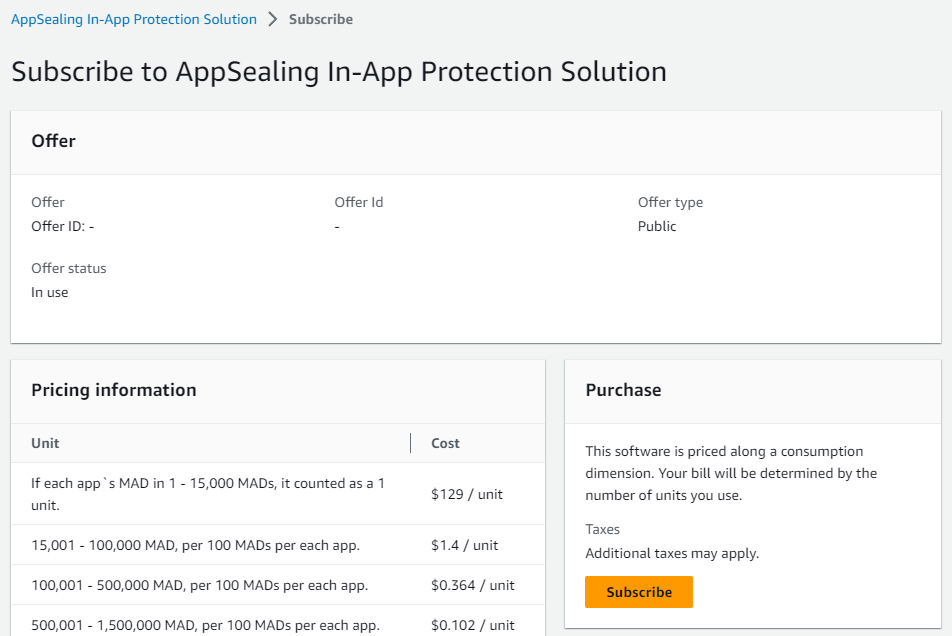Select the Offer type value "Public"
Image resolution: width=952 pixels, height=636 pixels.
pos(657,226)
